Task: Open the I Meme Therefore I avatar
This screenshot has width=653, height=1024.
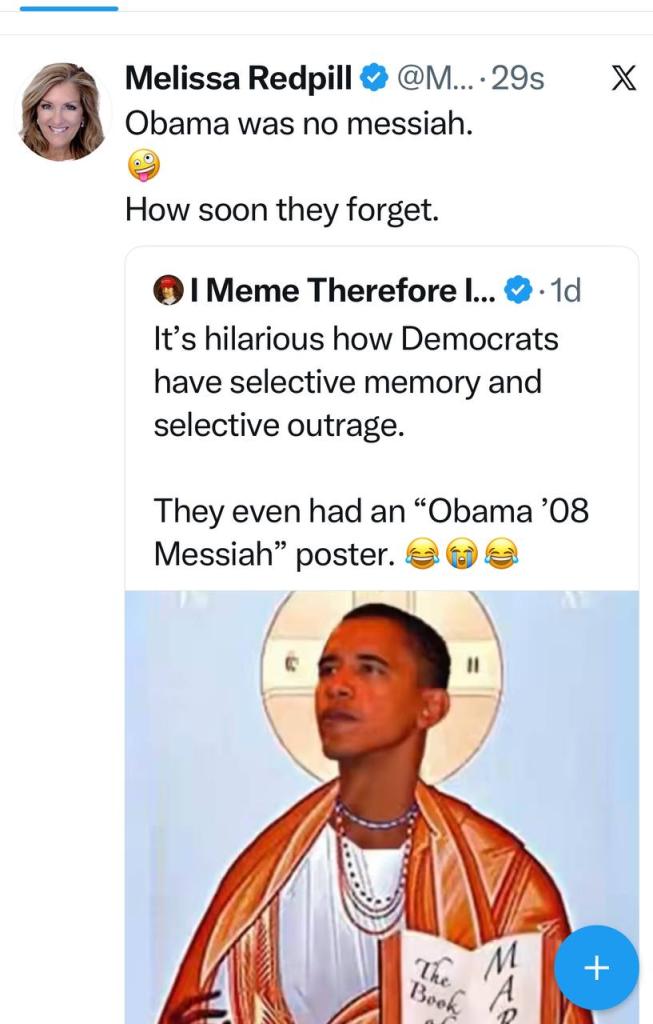Action: 167,290
